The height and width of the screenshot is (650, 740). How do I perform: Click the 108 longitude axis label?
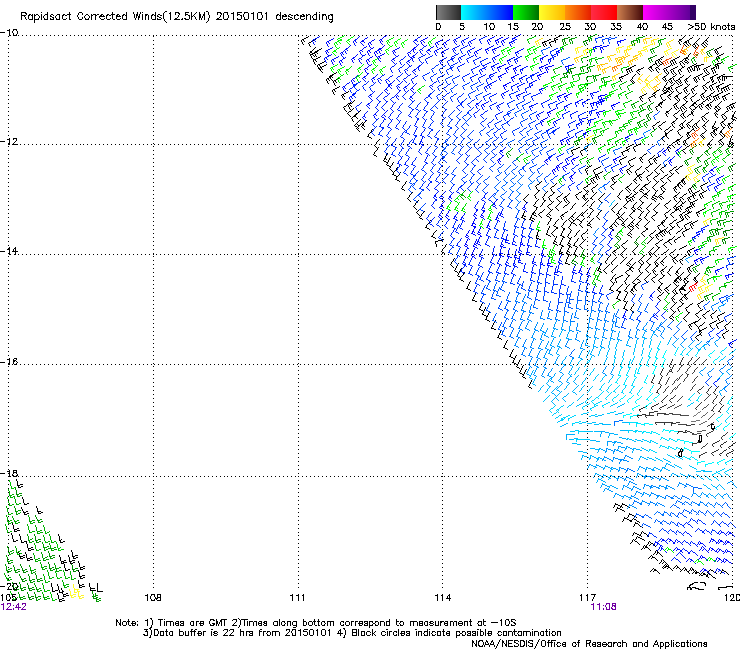pos(153,598)
